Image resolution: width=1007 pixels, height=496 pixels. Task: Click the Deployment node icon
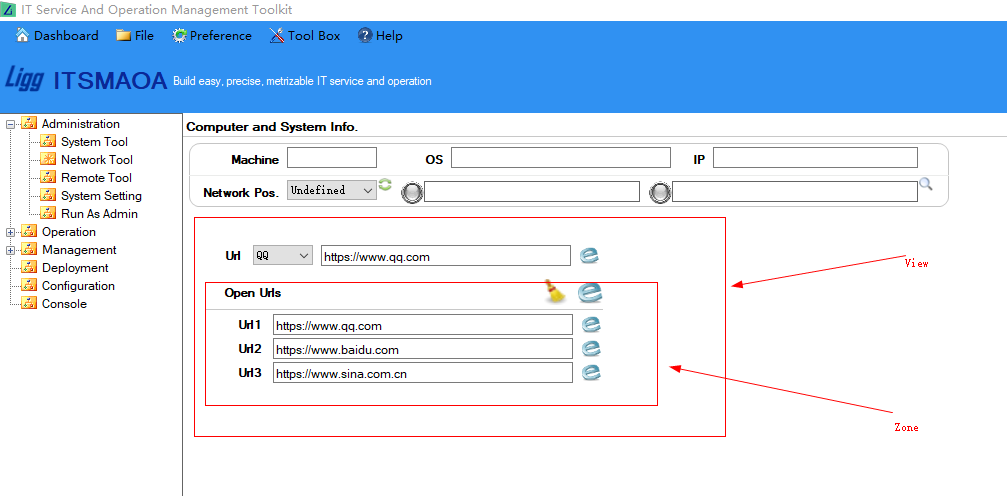[x=29, y=267]
